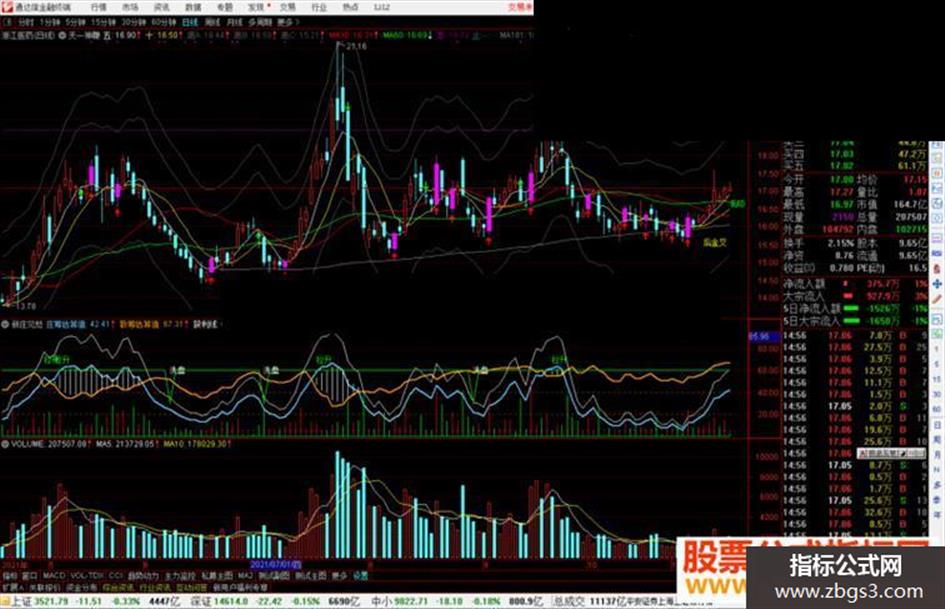Select the red pencil drawing tool in right sidebar
945x609 pixels.
point(937,299)
